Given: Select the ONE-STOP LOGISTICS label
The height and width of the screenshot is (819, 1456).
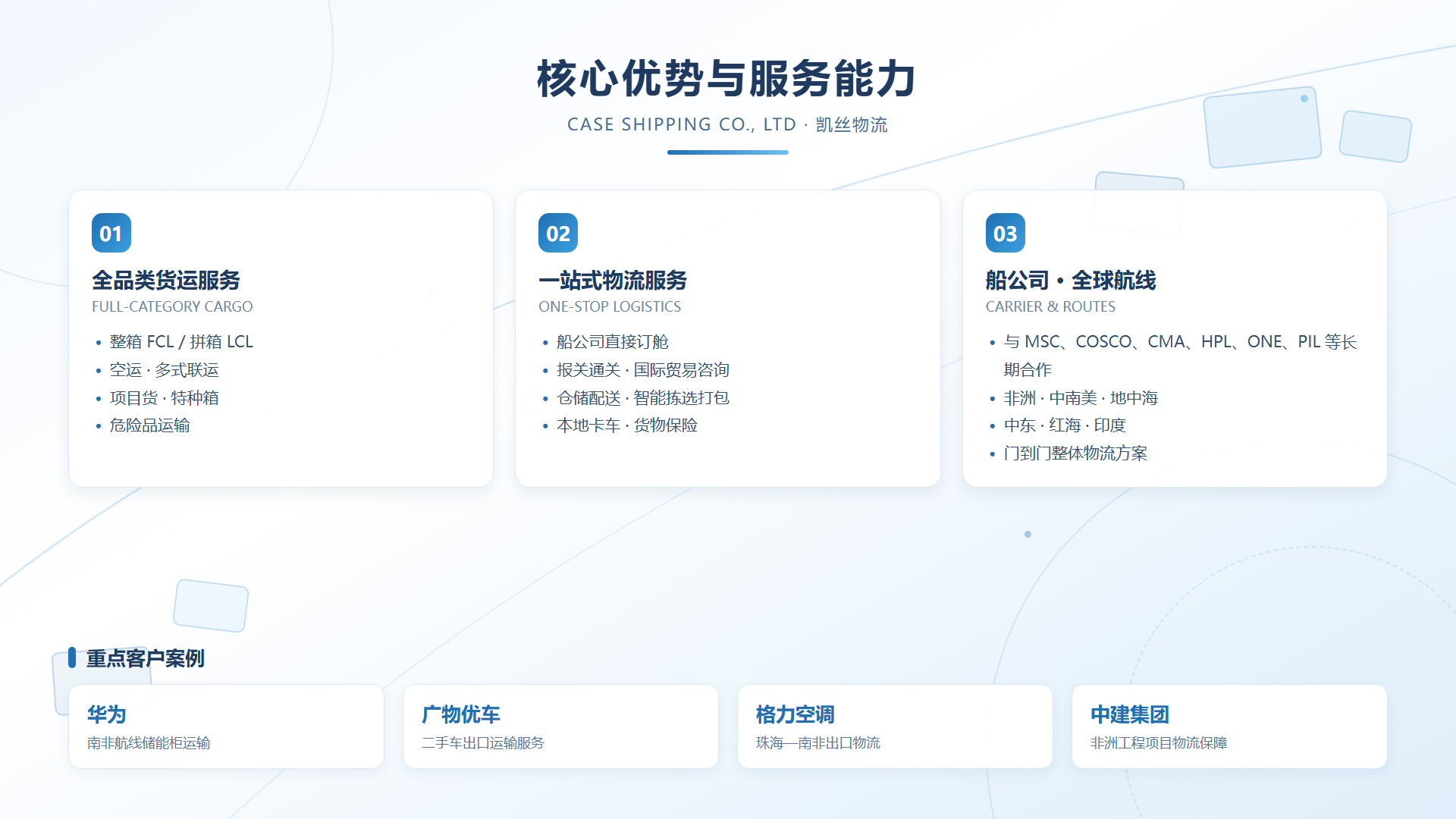Looking at the screenshot, I should (x=610, y=306).
